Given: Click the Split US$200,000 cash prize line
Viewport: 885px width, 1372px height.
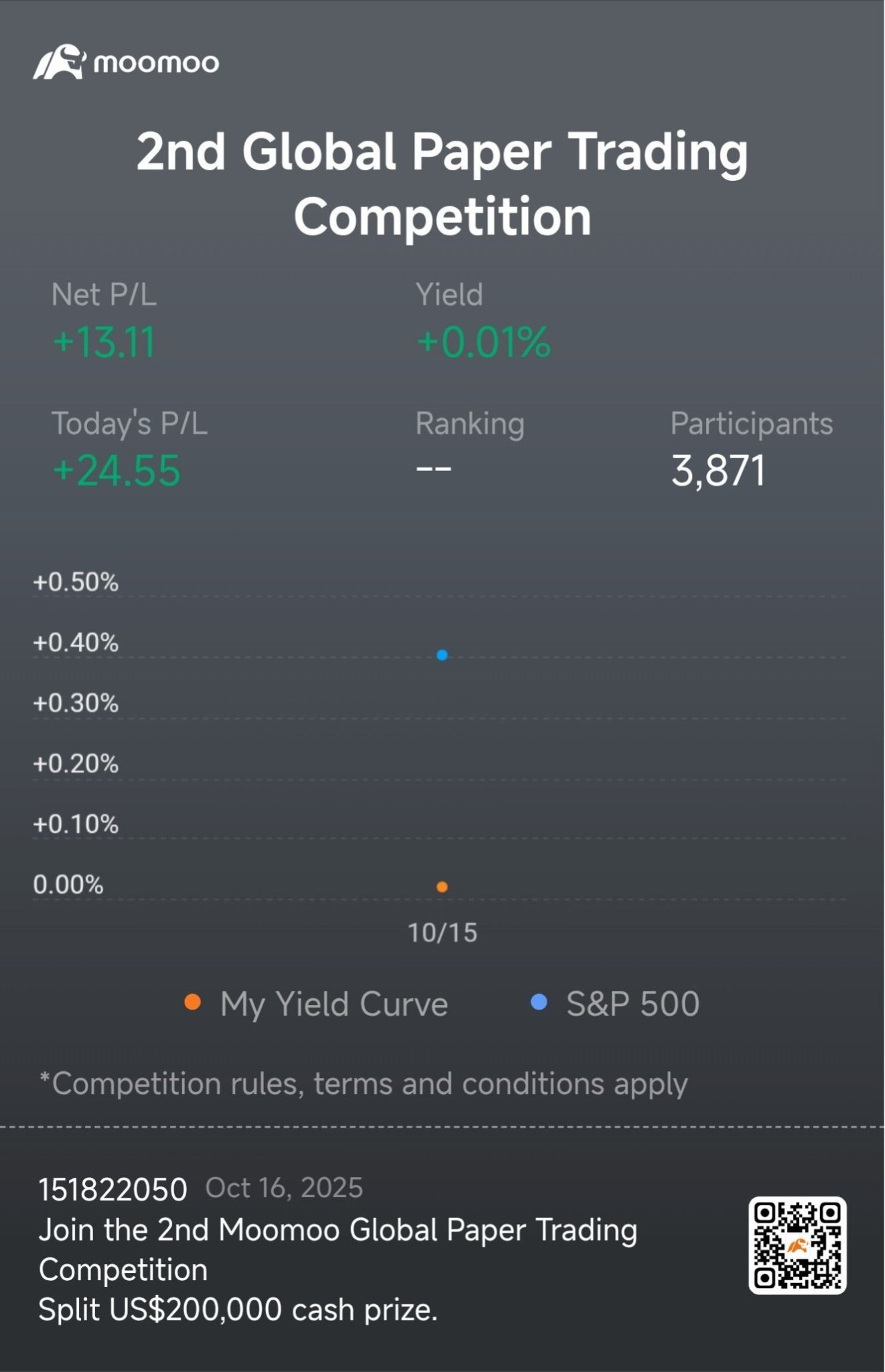Looking at the screenshot, I should (x=238, y=1309).
